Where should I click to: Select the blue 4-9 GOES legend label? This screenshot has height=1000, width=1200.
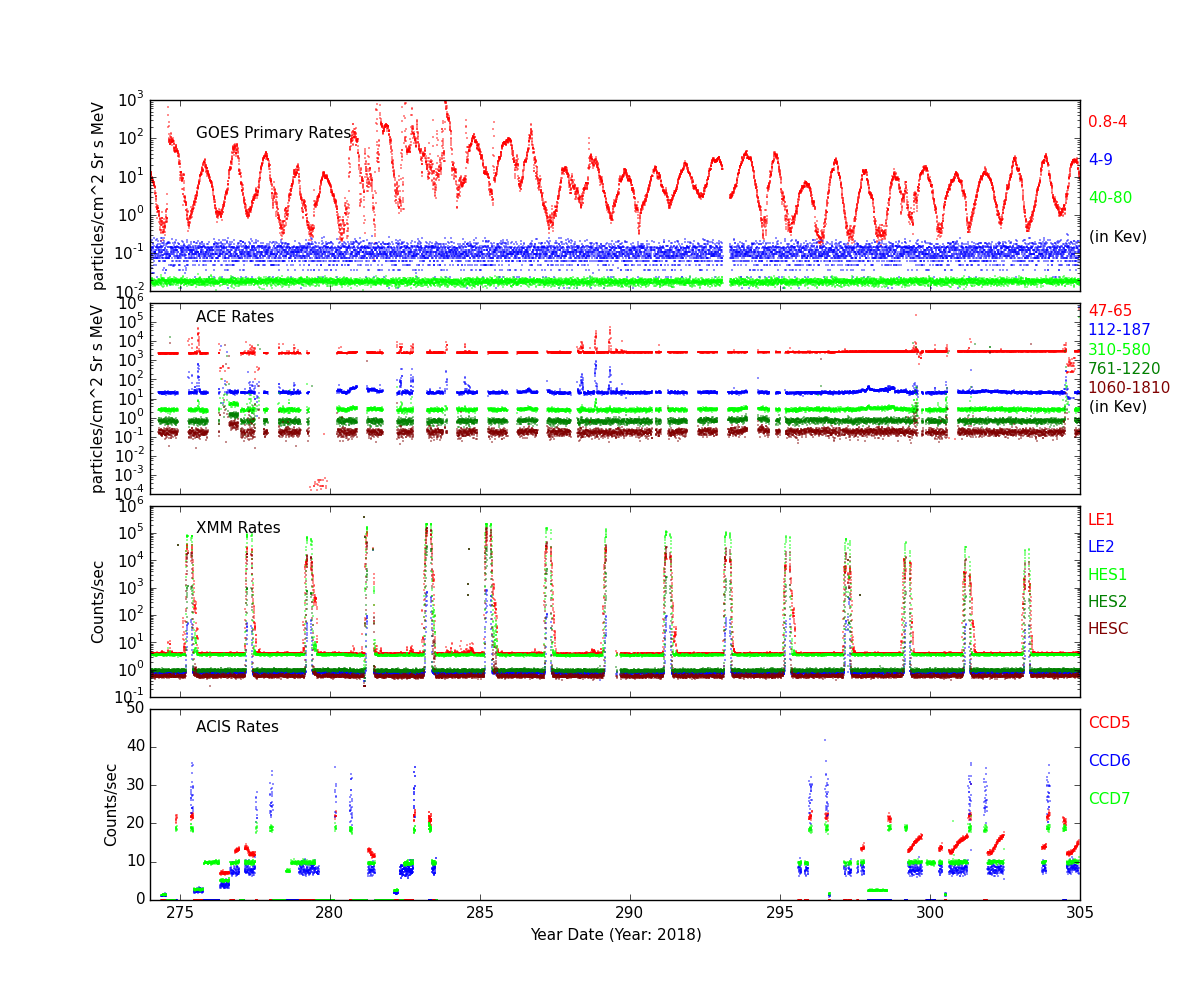point(1100,160)
